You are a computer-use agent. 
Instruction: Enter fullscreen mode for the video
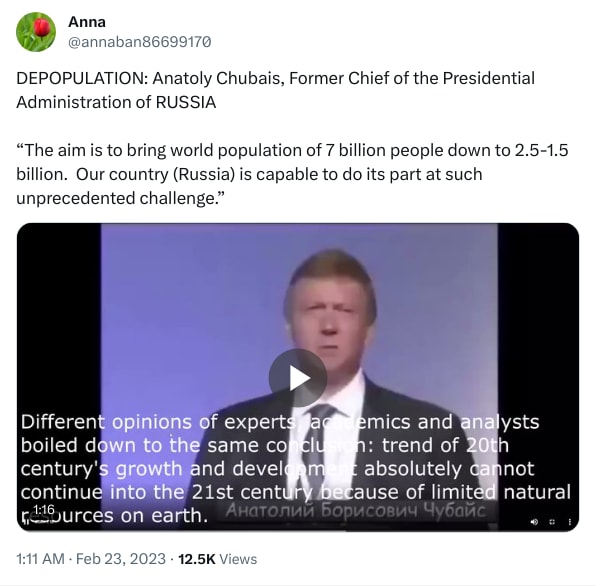click(551, 521)
